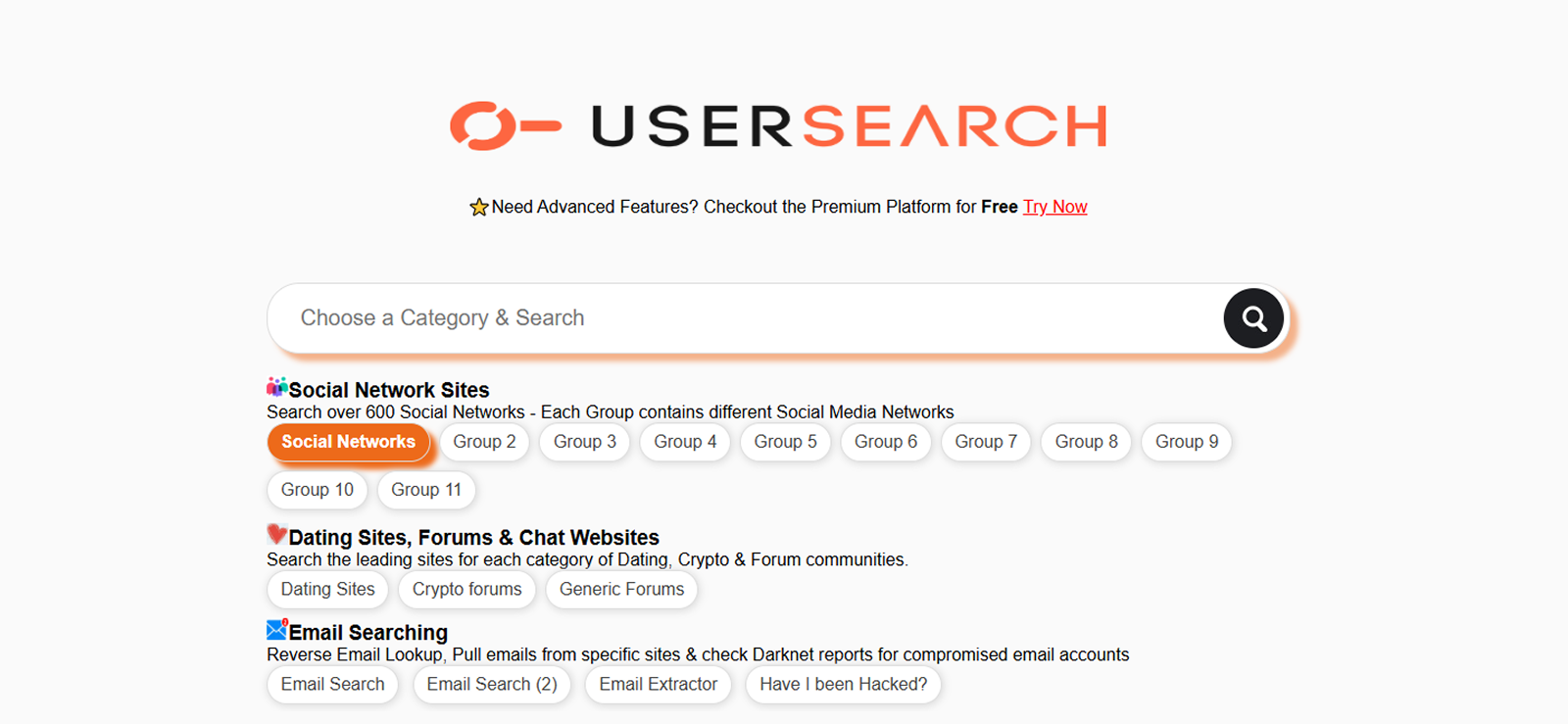Screen dimensions: 1568x724
Task: Select the Social Networks category pill
Action: point(348,442)
